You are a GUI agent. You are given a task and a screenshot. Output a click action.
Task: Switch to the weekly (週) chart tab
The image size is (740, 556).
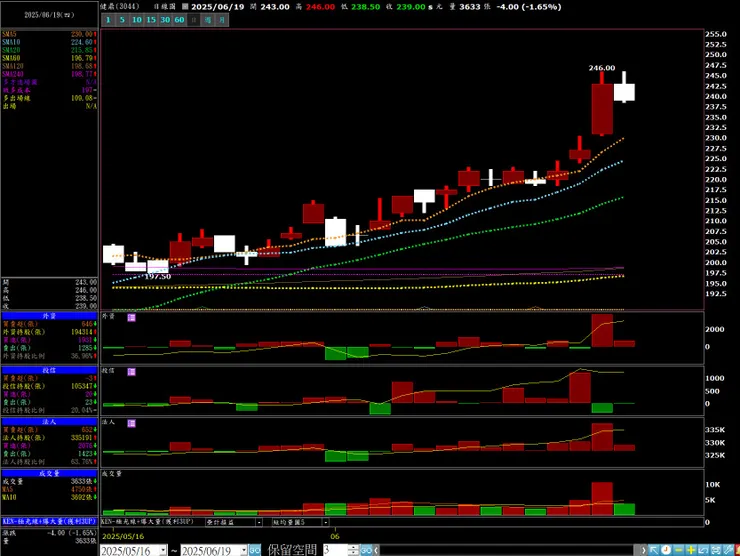pos(208,20)
